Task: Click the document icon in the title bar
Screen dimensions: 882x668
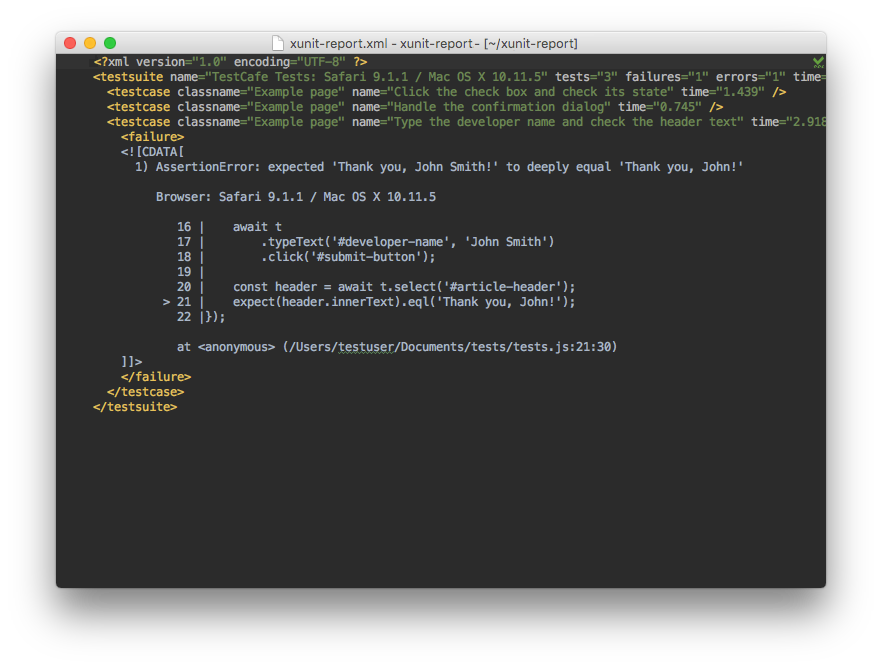Action: 278,43
